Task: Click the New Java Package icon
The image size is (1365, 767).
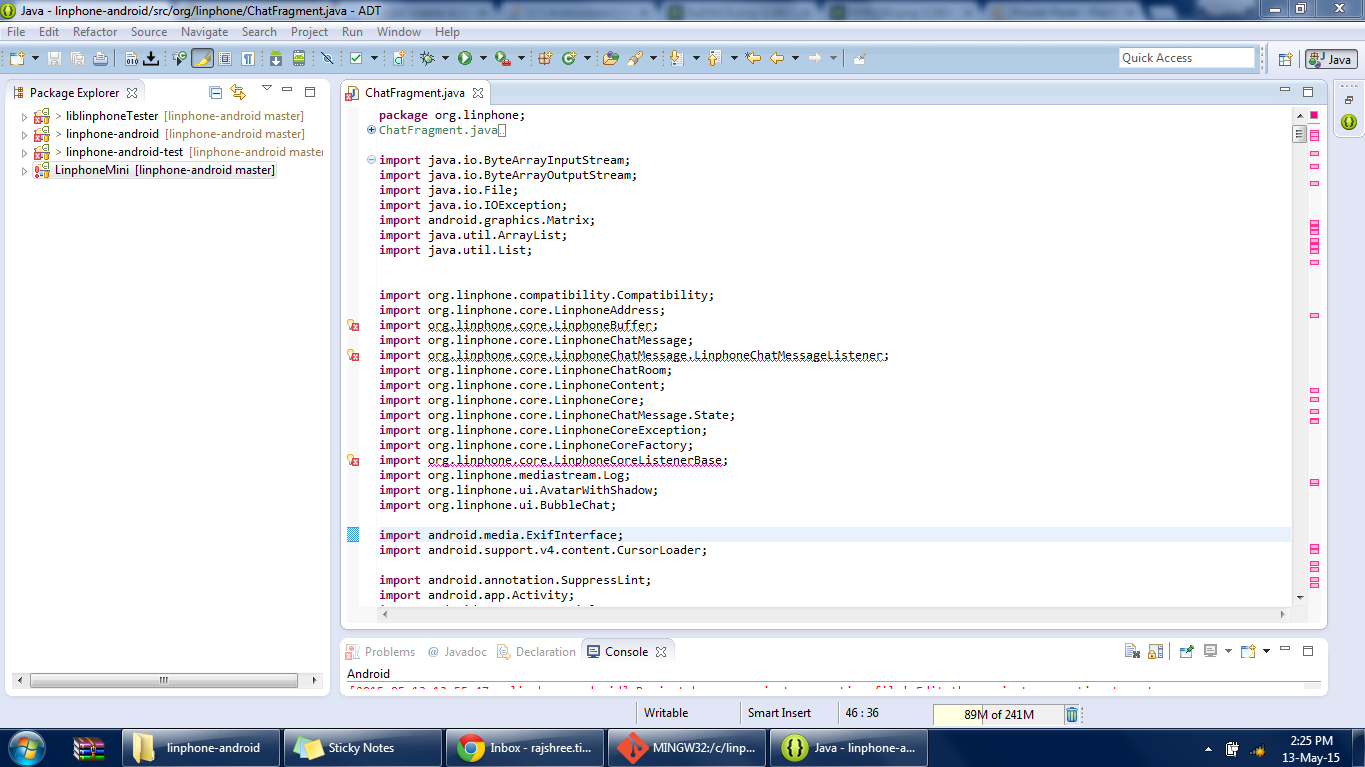Action: tap(545, 58)
